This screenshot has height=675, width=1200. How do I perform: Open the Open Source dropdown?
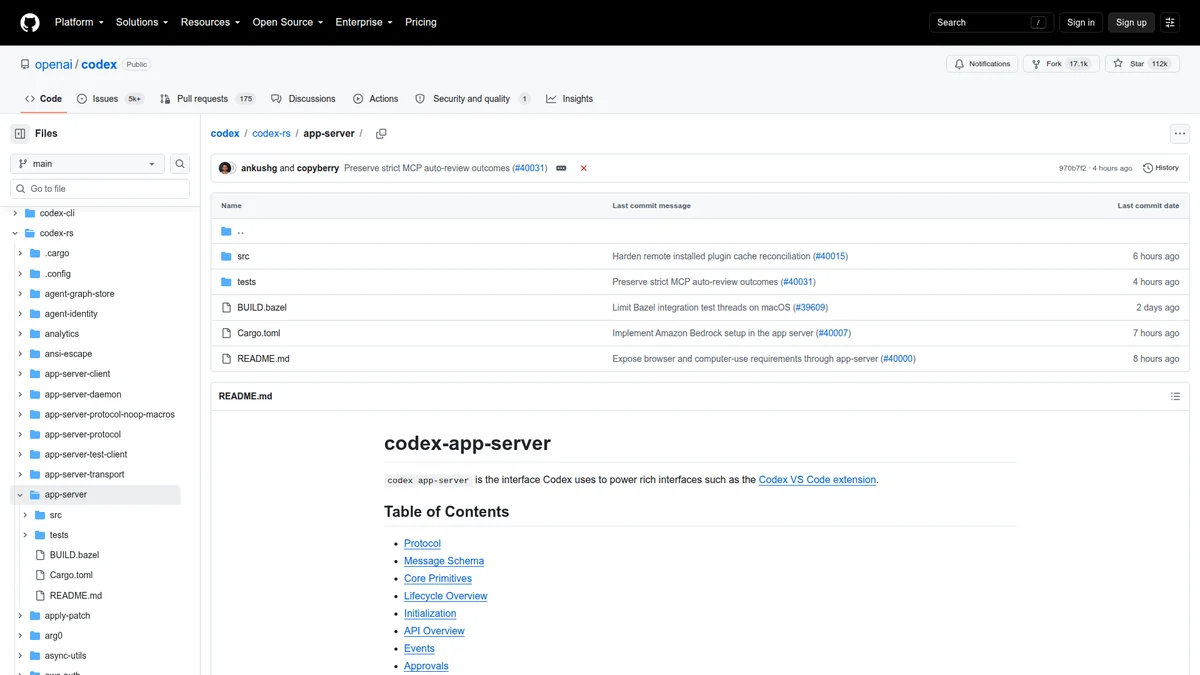click(289, 22)
